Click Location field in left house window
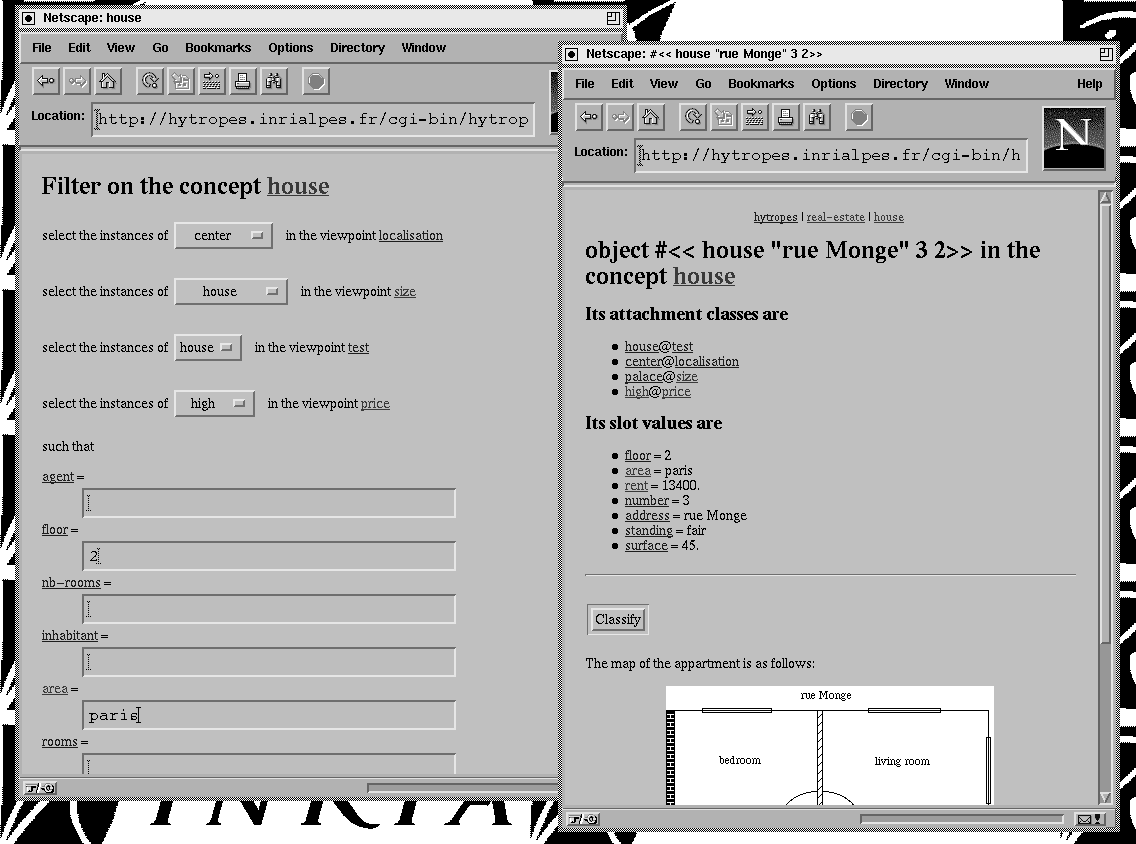 coord(313,120)
